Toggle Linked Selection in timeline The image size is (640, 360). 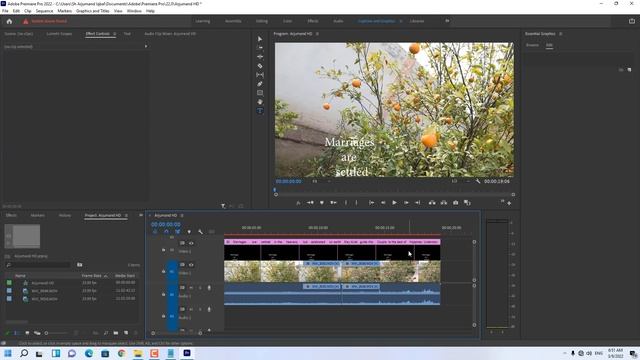tap(178, 231)
